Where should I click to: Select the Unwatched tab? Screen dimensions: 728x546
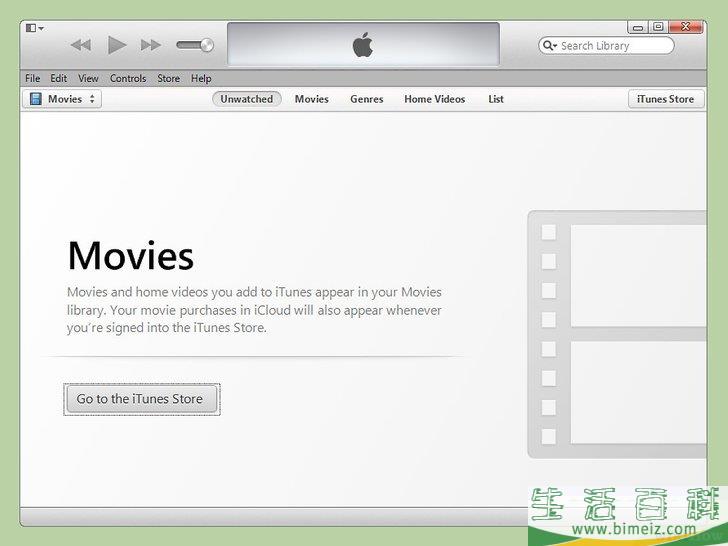tap(247, 99)
